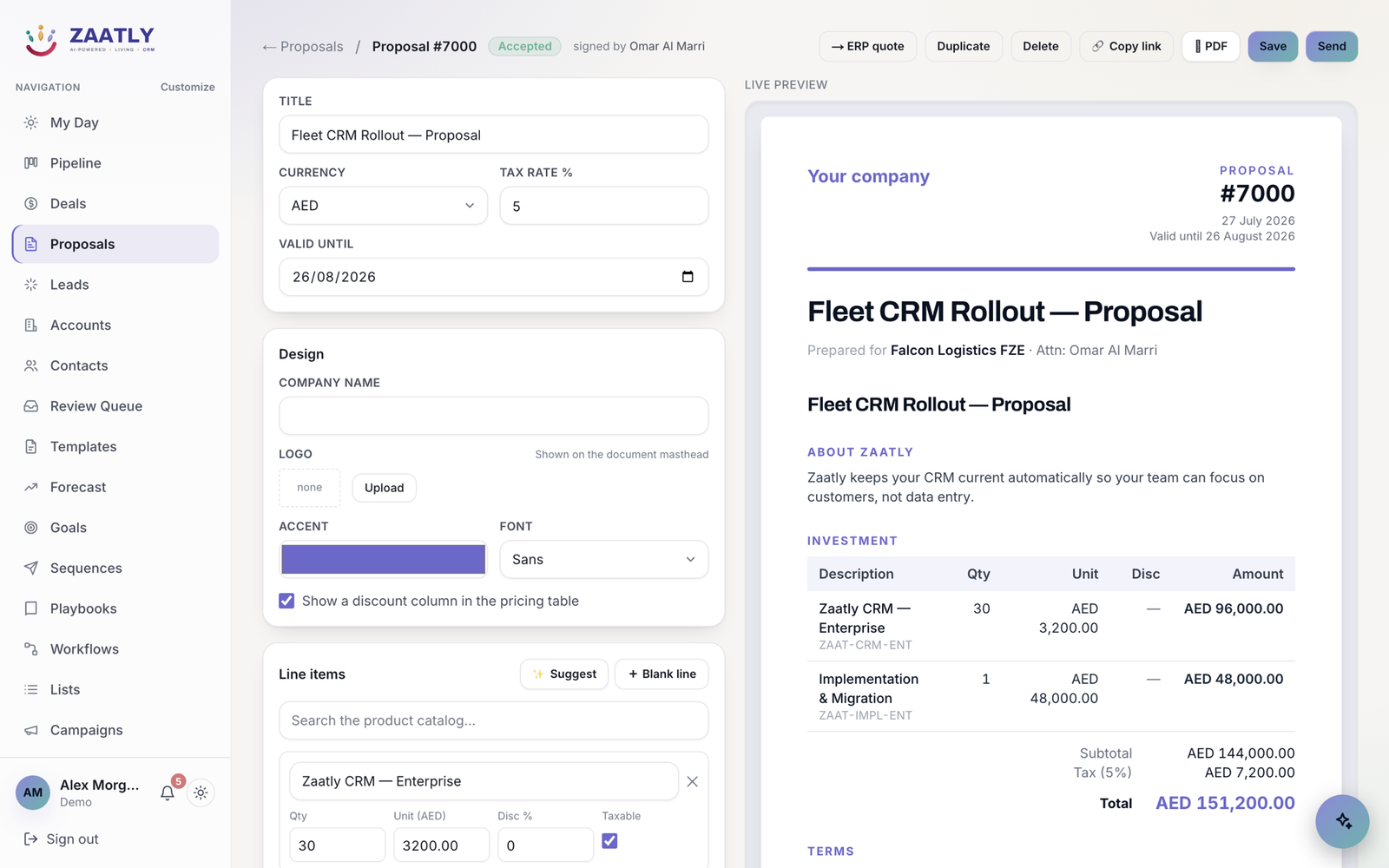The width and height of the screenshot is (1389, 868).
Task: Open the calendar picker in Valid Until
Action: click(688, 277)
